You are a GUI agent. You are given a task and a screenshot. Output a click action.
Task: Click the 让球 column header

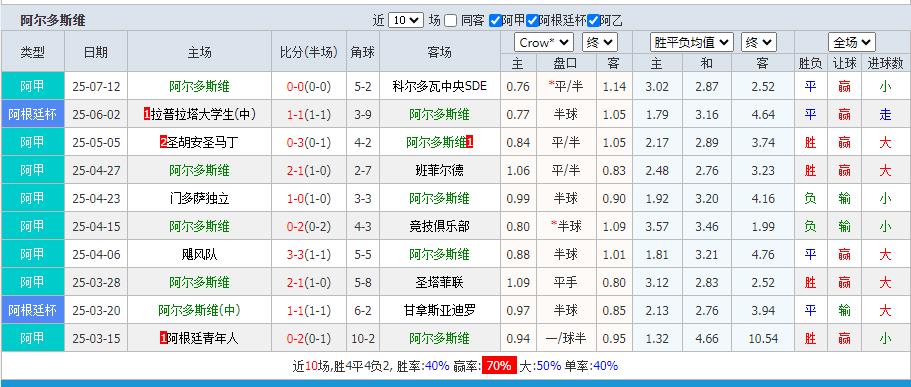click(x=844, y=63)
